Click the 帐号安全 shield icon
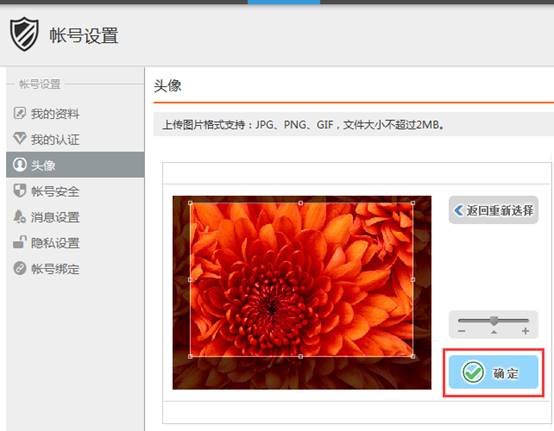554x431 pixels. (20, 190)
